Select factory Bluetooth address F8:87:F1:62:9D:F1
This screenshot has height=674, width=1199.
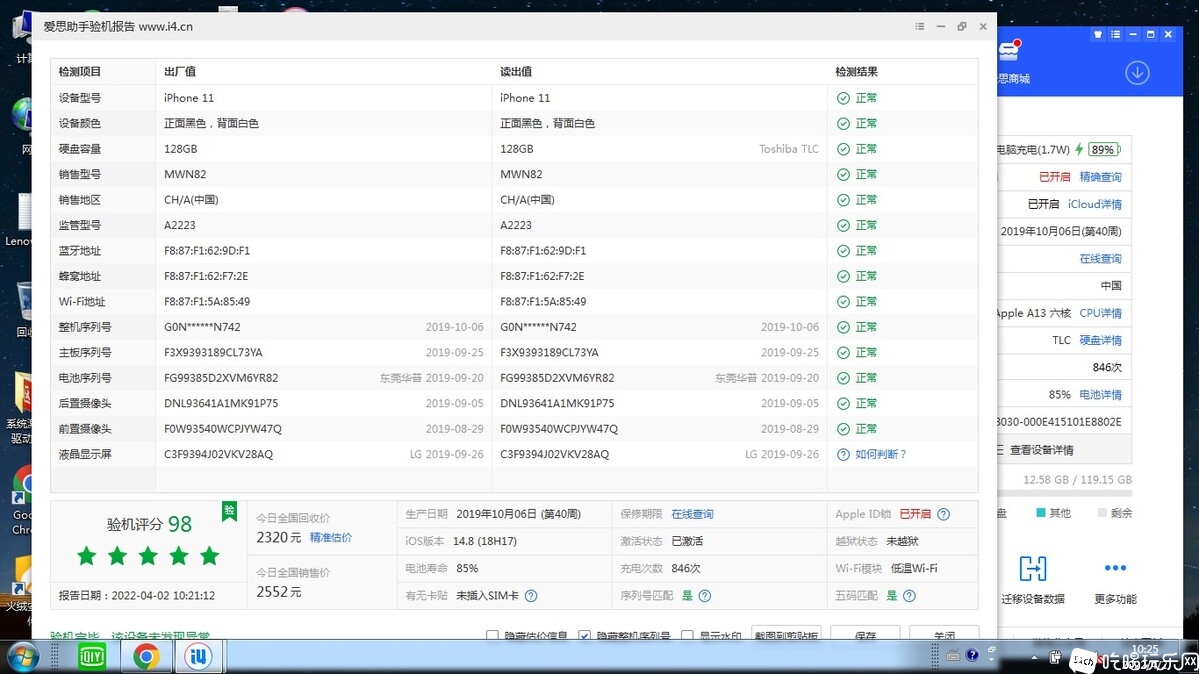[x=206, y=251]
